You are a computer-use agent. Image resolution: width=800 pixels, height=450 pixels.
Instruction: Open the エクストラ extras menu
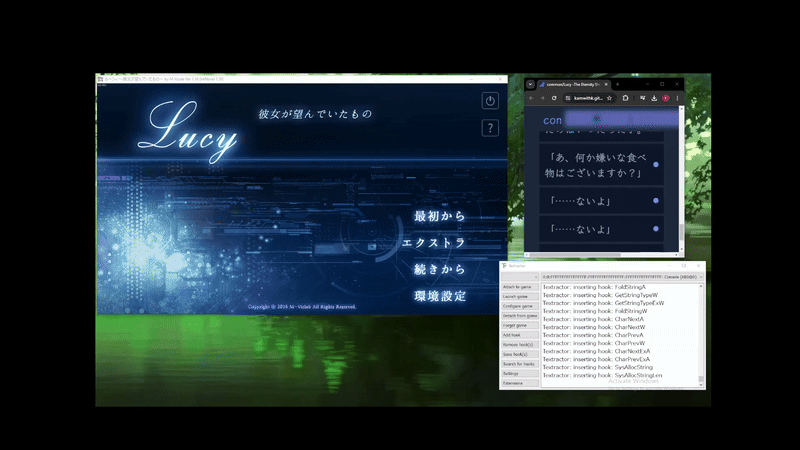point(433,242)
